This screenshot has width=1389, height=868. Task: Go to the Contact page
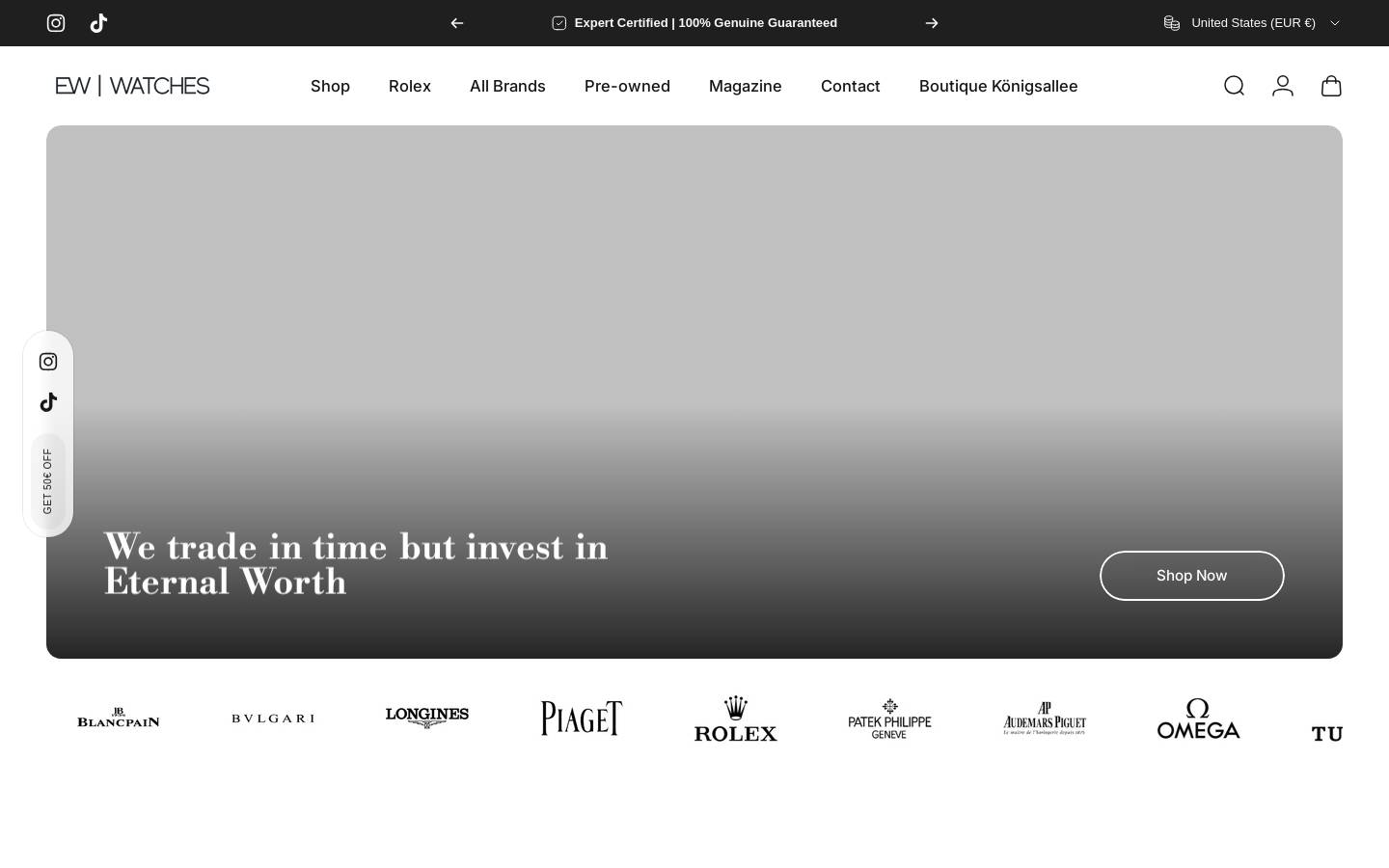(x=851, y=86)
